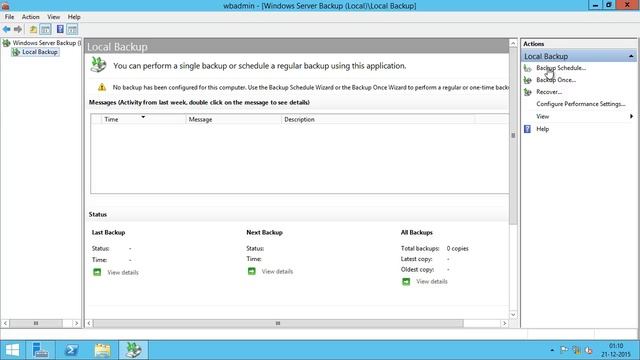Click the Help question mark icon in Actions
The width and height of the screenshot is (640, 360).
coord(527,129)
